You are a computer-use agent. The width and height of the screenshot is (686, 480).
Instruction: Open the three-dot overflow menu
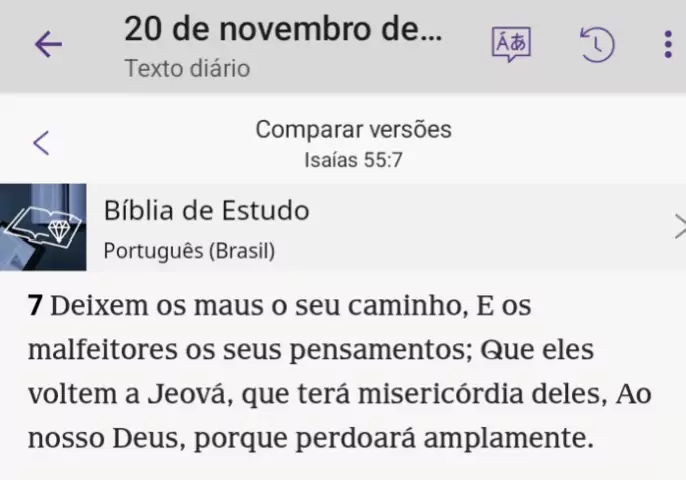pyautogui.click(x=668, y=44)
